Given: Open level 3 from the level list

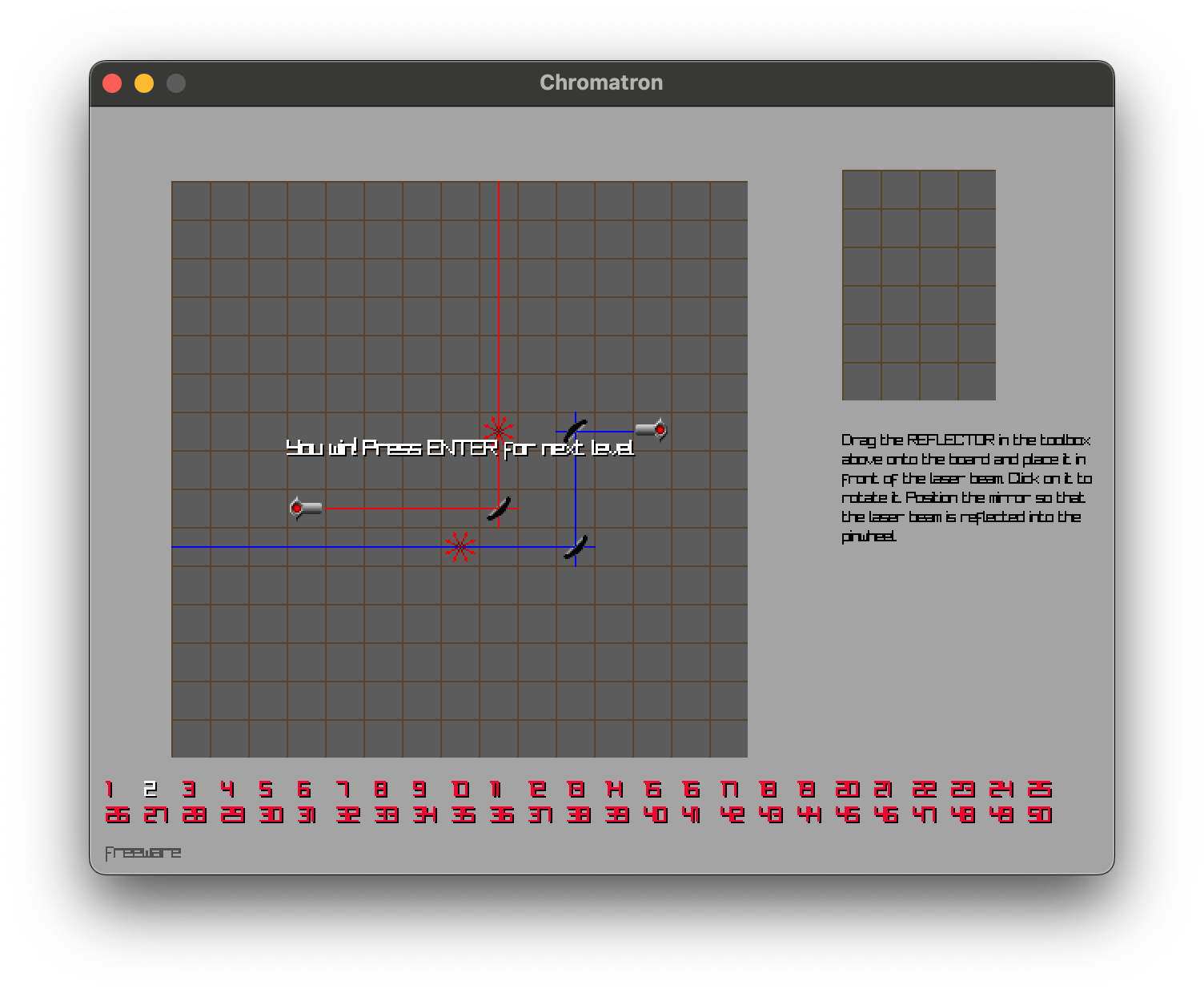Looking at the screenshot, I should (x=188, y=789).
